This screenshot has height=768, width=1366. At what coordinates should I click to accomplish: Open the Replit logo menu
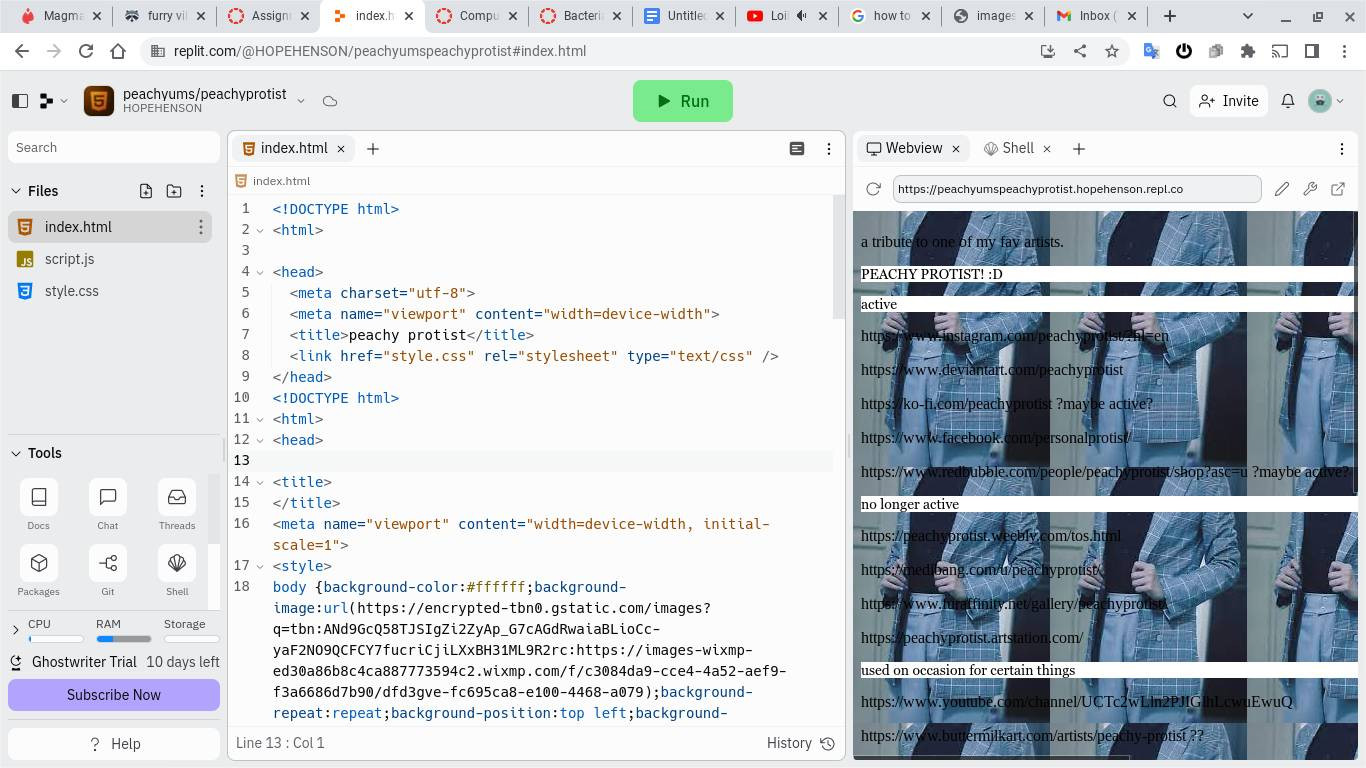[x=52, y=101]
